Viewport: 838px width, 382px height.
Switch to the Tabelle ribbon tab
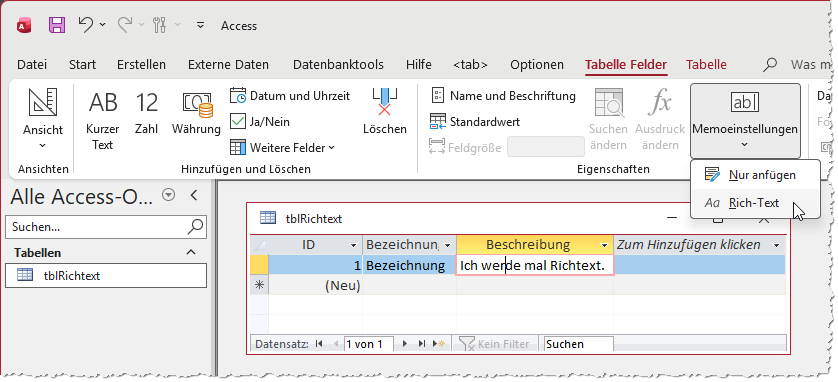click(706, 65)
